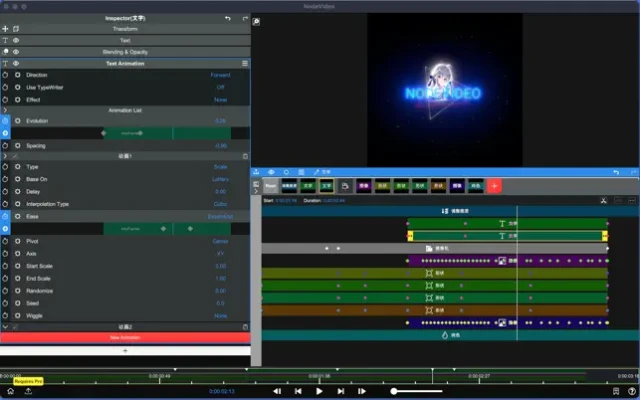Image resolution: width=640 pixels, height=400 pixels.
Task: Click the Blending & Opacity header
Action: (125, 52)
